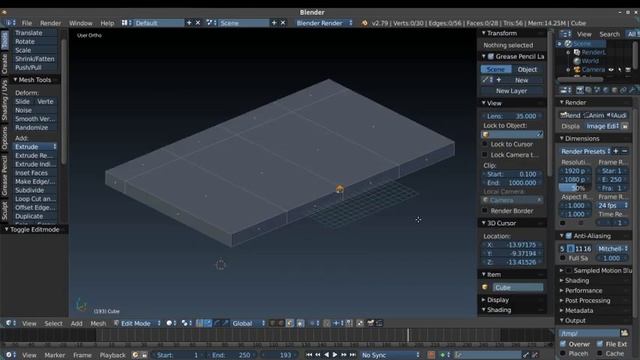The width and height of the screenshot is (640, 360).
Task: Open the File menu
Action: tap(27, 23)
